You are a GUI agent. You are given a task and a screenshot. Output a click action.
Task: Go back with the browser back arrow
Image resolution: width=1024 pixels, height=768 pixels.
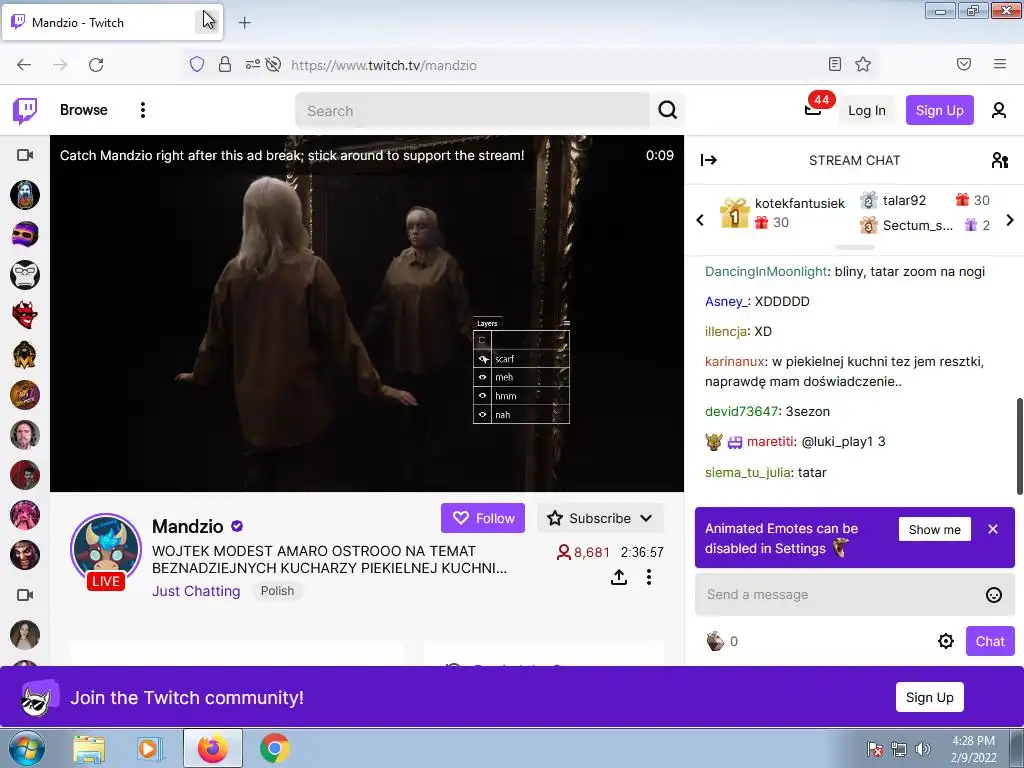tap(24, 64)
